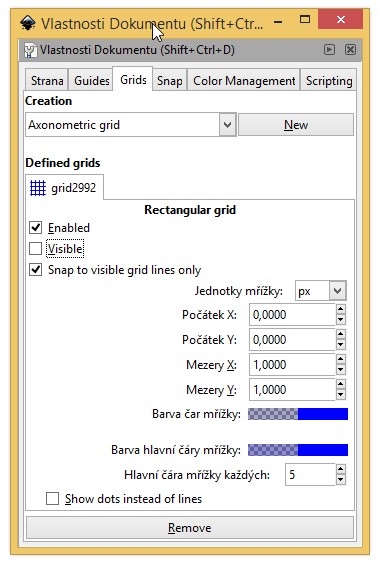
Task: Open the Axonometric grid type dropdown
Action: [227, 125]
